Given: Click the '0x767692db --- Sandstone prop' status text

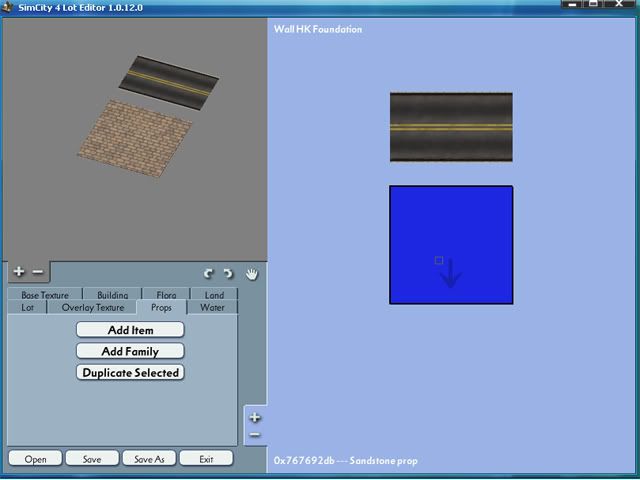Looking at the screenshot, I should coord(346,460).
